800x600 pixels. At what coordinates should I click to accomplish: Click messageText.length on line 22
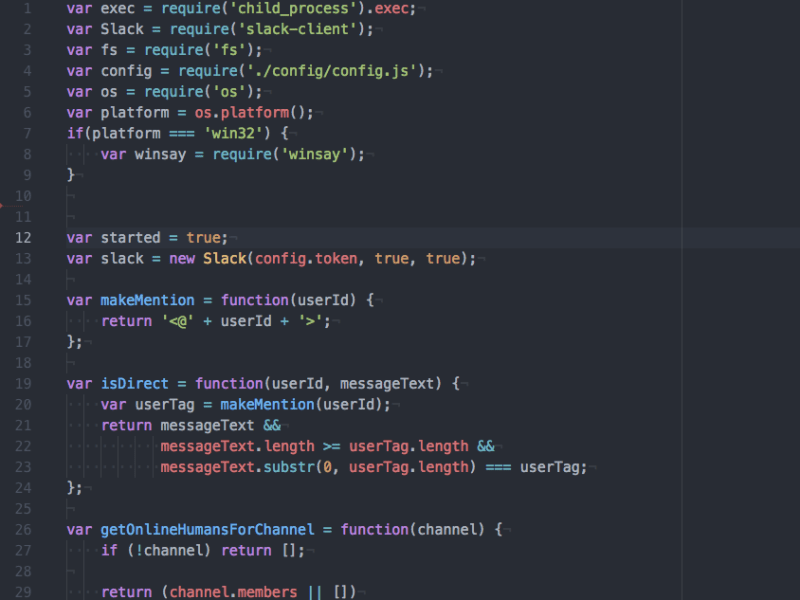pos(237,446)
